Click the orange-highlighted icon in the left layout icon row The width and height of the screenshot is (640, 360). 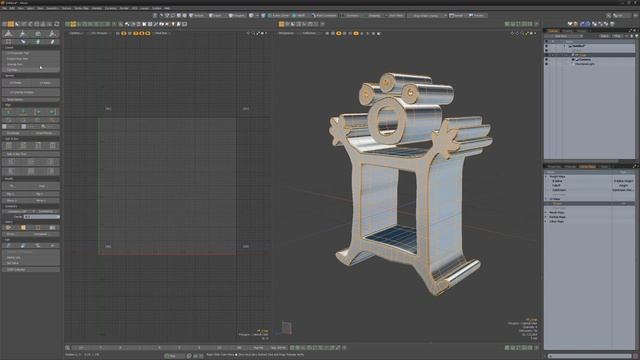tap(11, 24)
